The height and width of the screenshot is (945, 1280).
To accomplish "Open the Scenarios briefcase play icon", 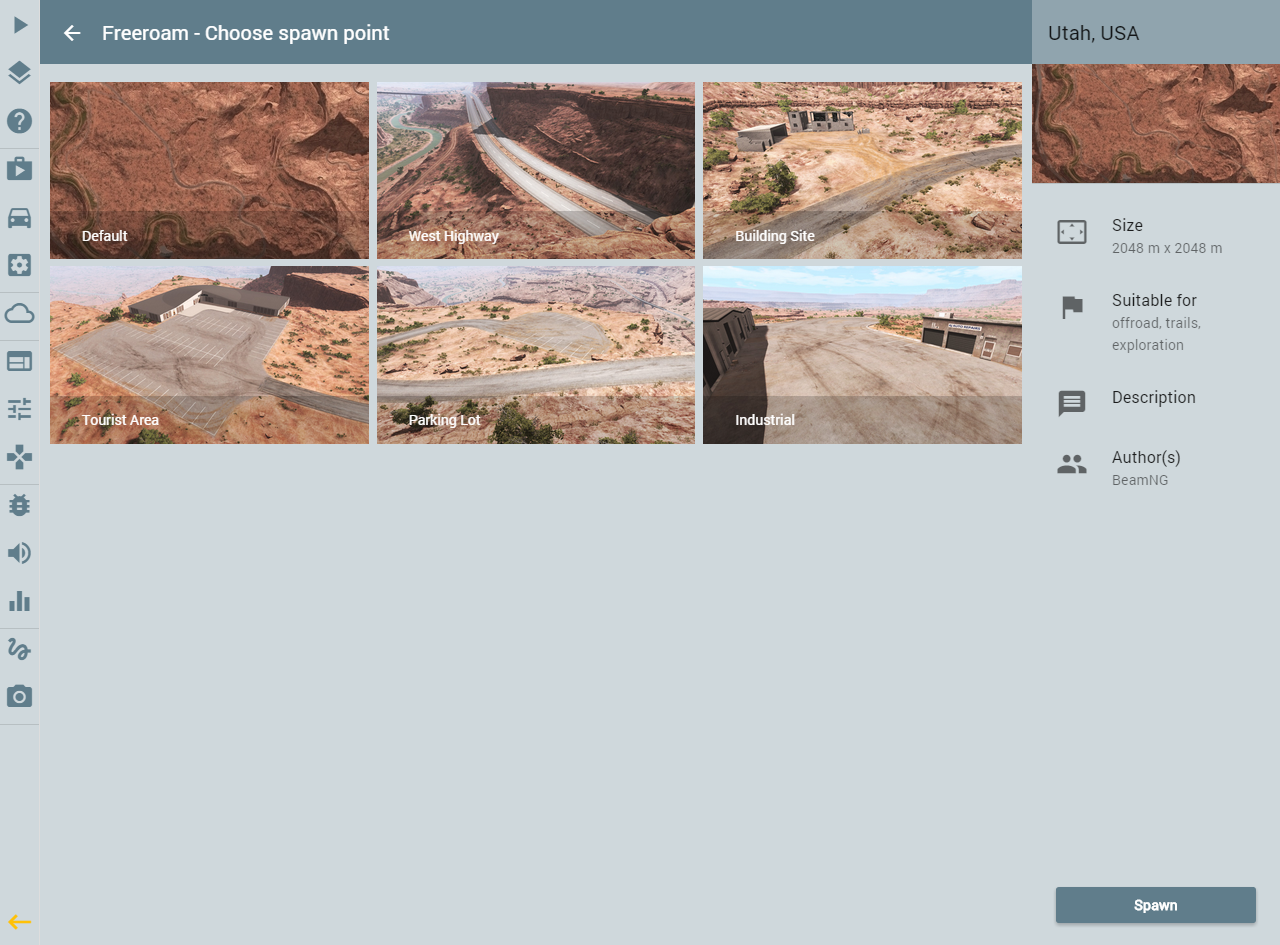I will click(x=20, y=169).
